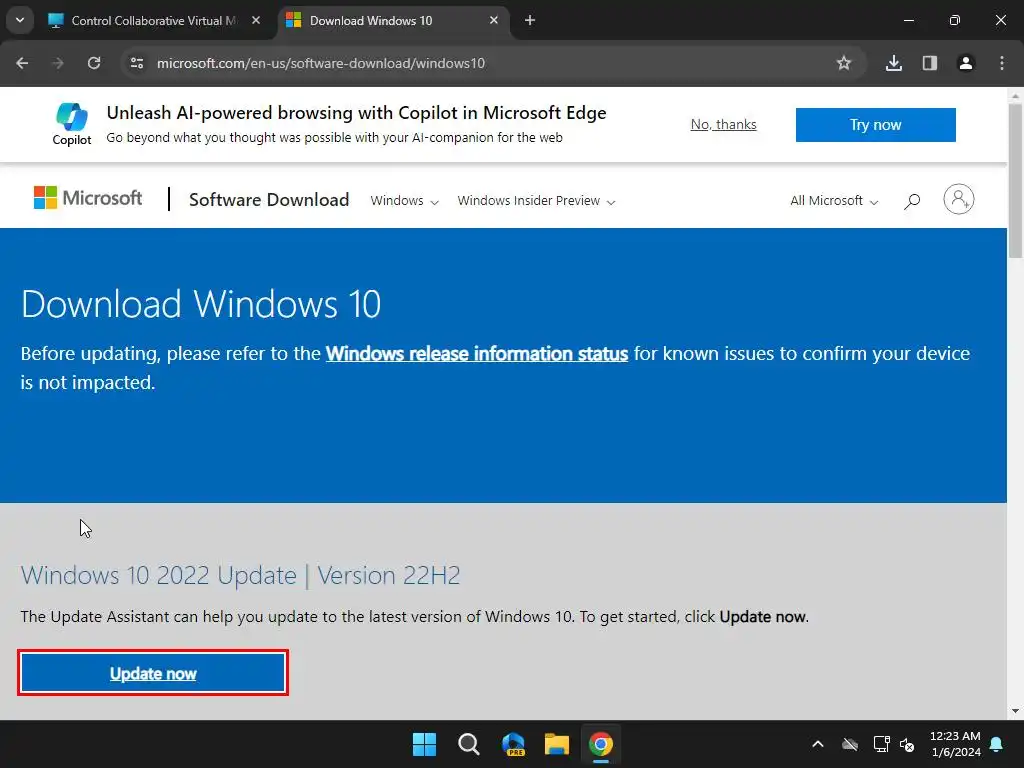1024x768 pixels.
Task: Show hidden system tray icons
Action: (x=818, y=744)
